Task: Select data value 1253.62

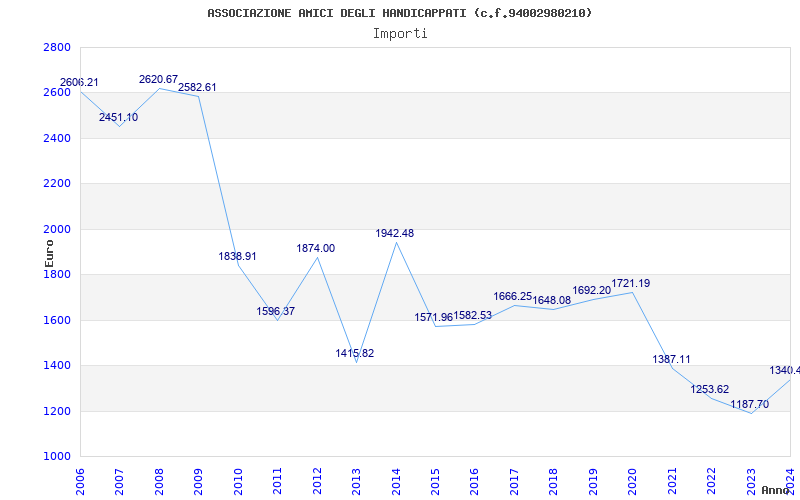Action: 710,389
